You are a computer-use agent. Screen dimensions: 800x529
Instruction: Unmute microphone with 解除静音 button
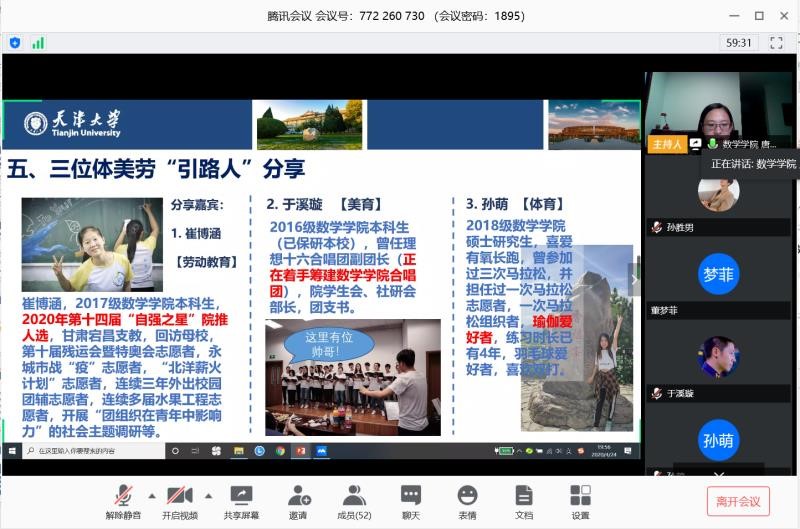123,501
